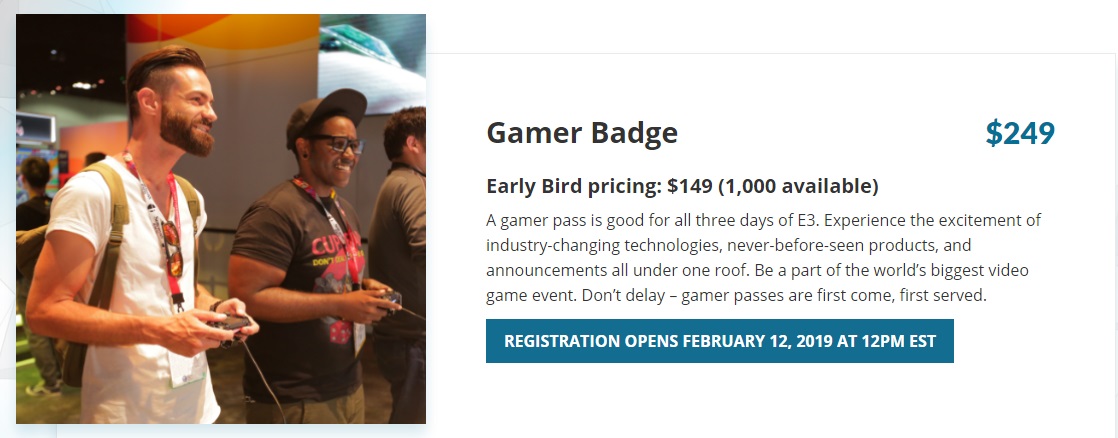Click the game controller held by bearded man
The width and height of the screenshot is (1118, 438).
[230, 325]
